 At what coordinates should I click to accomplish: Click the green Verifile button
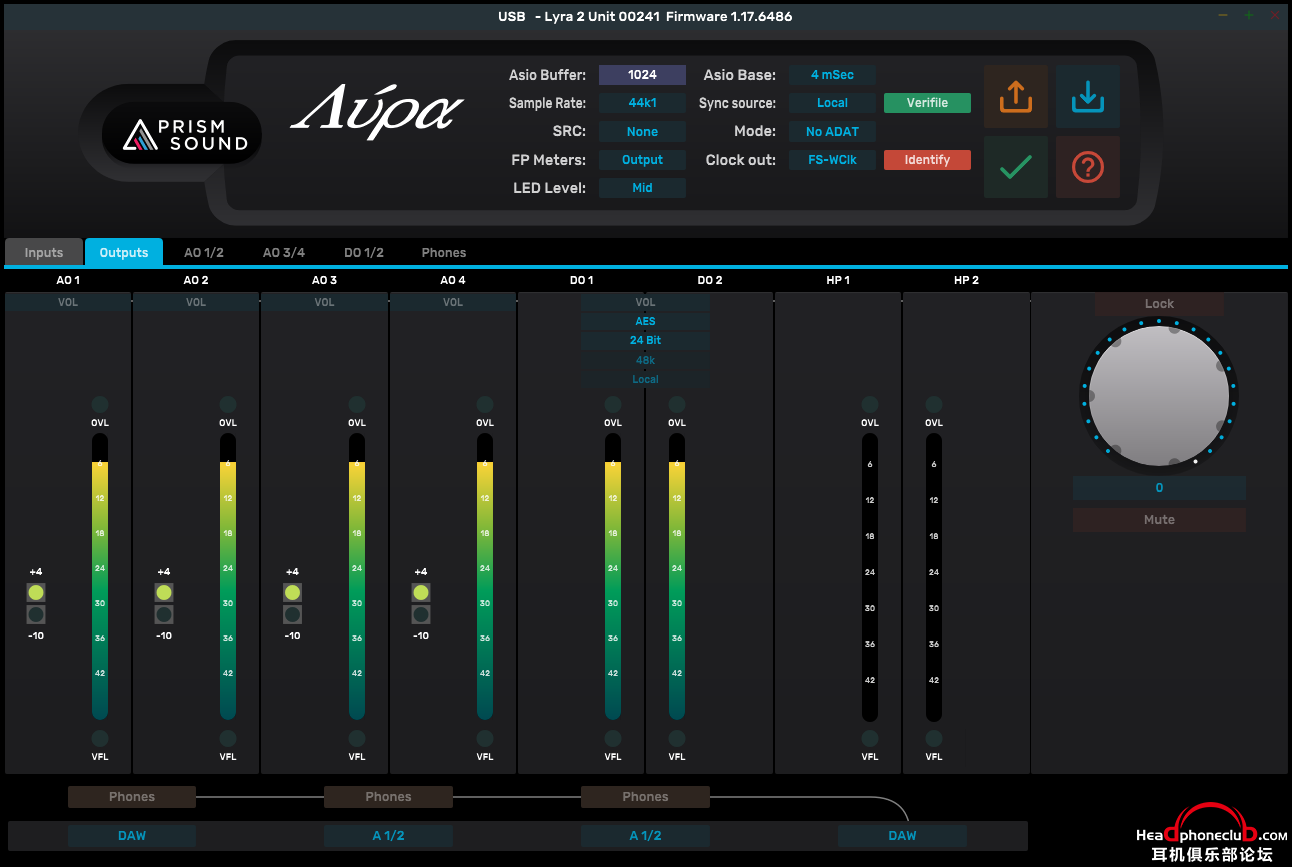[x=927, y=103]
